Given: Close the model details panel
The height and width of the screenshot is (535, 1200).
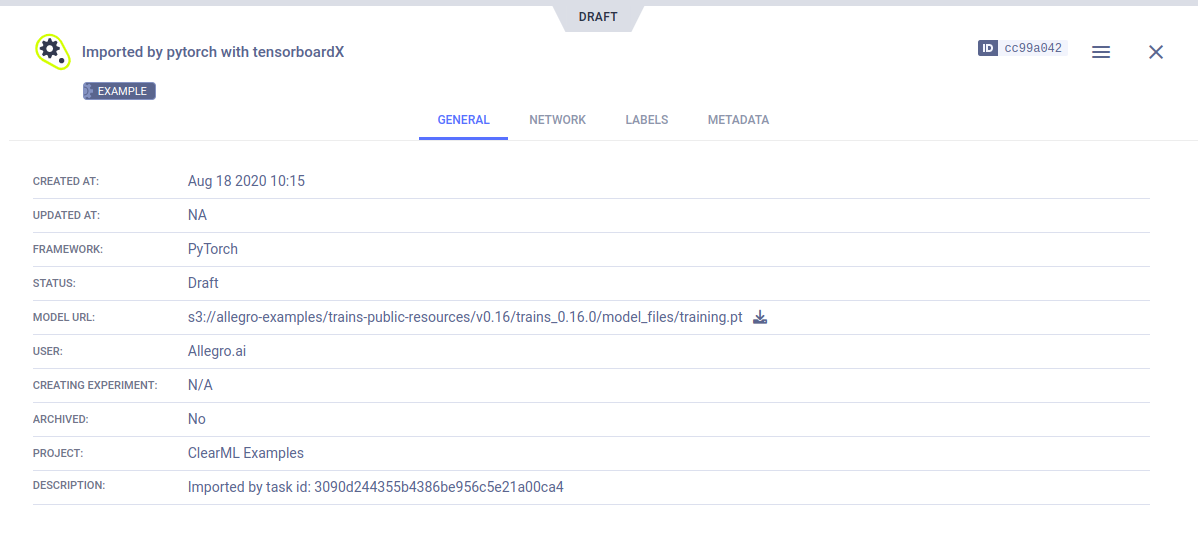Looking at the screenshot, I should [1156, 52].
